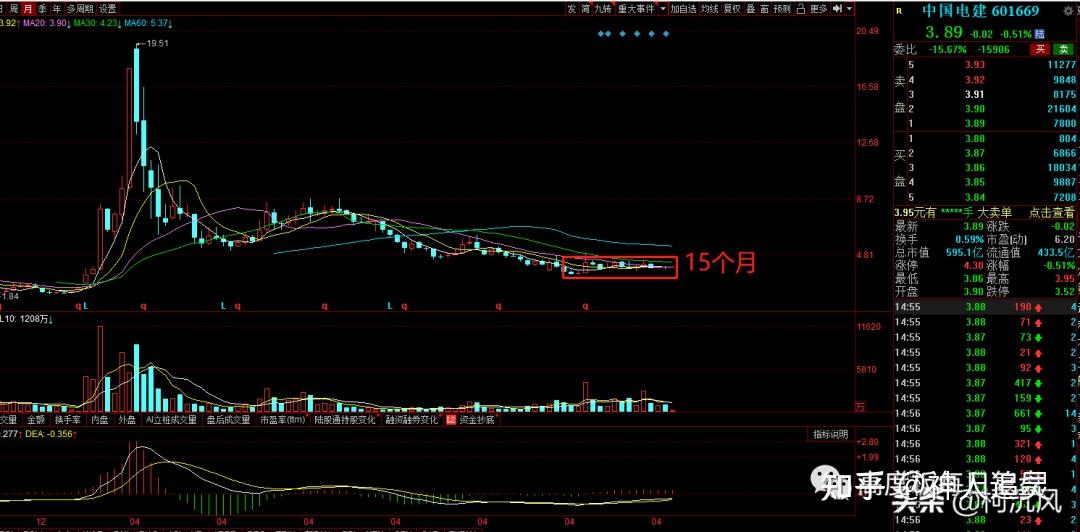Open chart 设置 settings
Image resolution: width=1080 pixels, height=532 pixels.
tap(107, 9)
